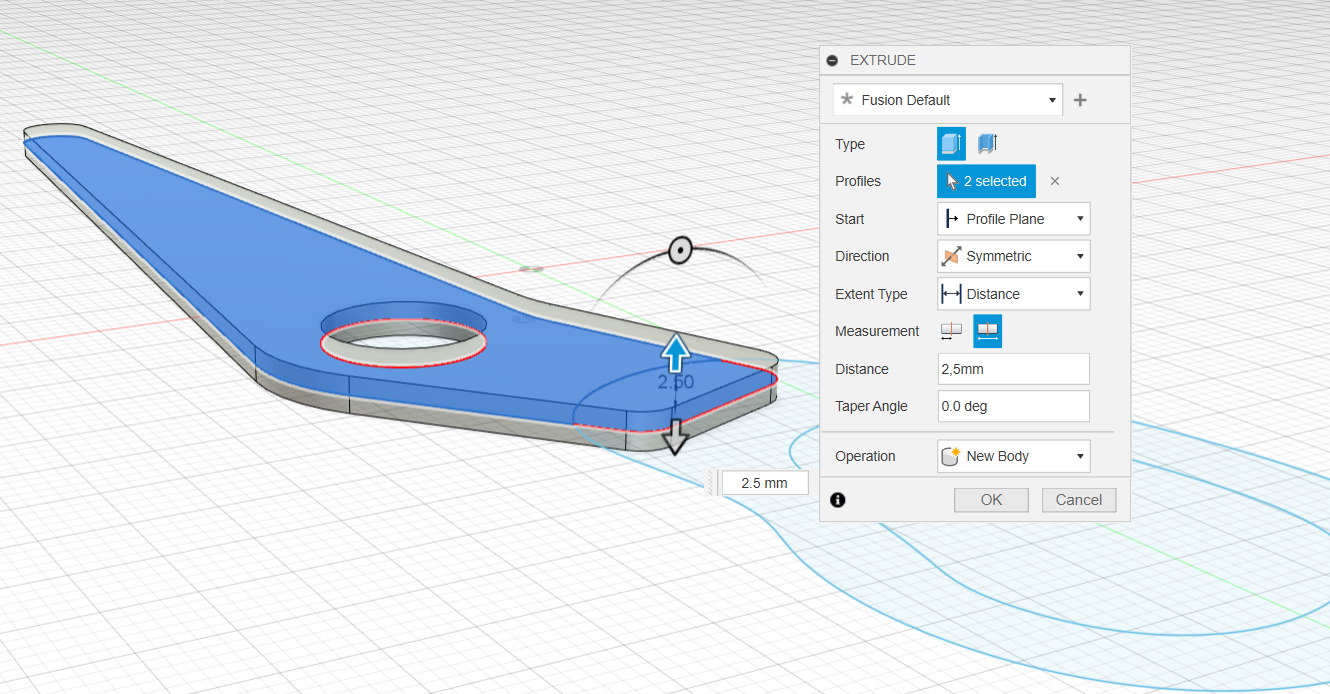1330x694 pixels.
Task: Click the gray down arrow distance manipulator
Action: coord(676,436)
